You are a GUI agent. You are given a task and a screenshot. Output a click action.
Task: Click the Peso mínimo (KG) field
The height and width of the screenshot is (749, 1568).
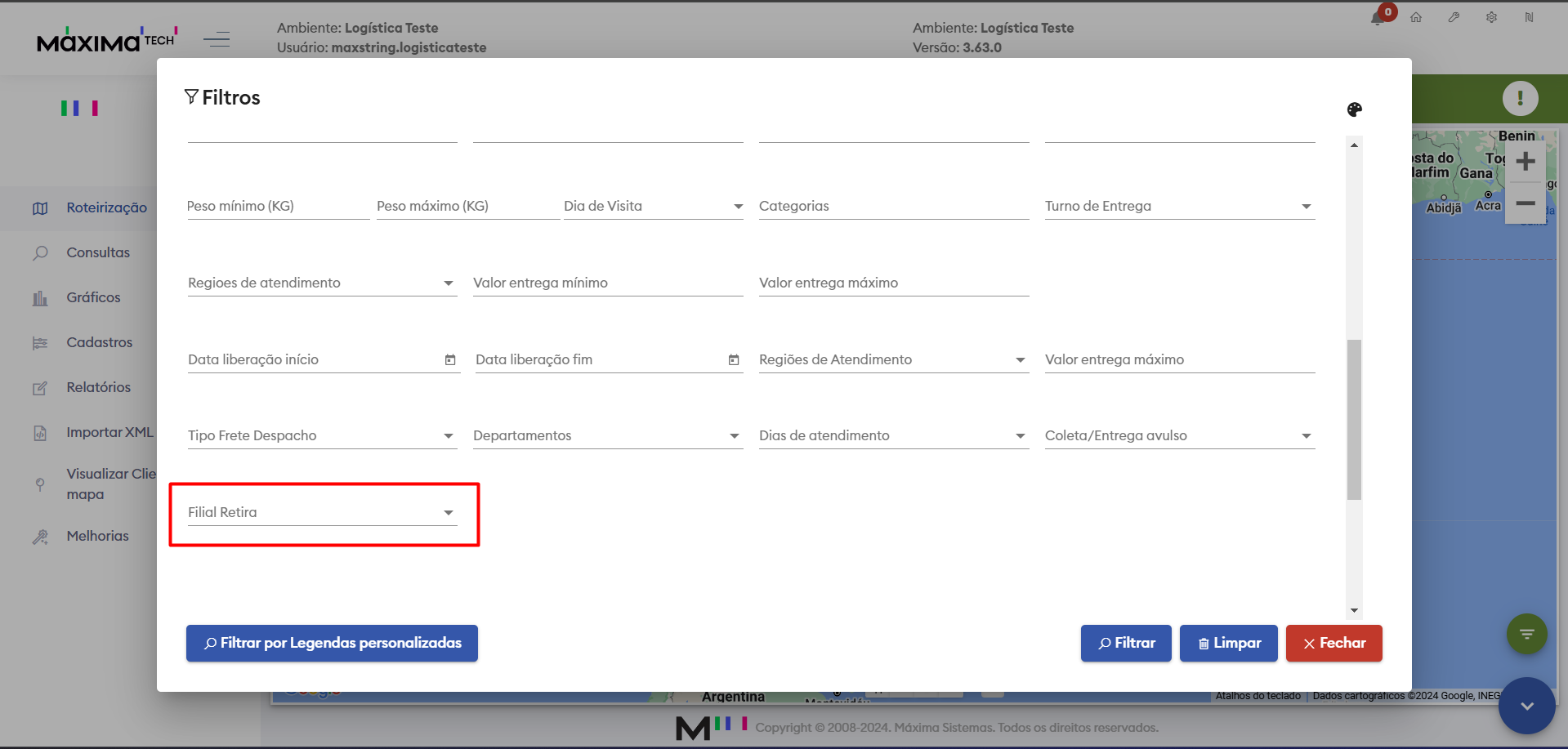coord(278,207)
